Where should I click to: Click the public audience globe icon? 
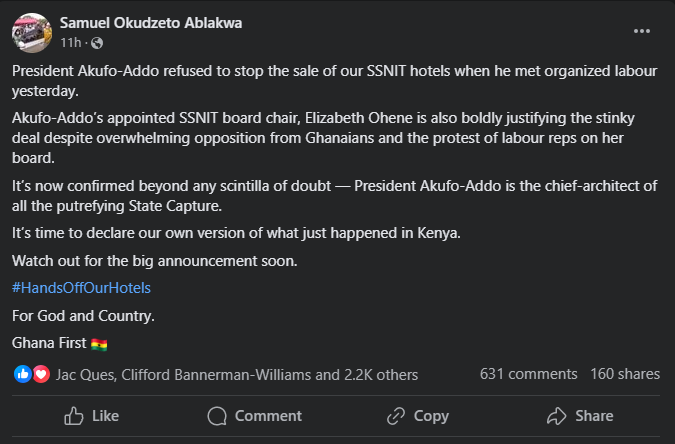98,44
